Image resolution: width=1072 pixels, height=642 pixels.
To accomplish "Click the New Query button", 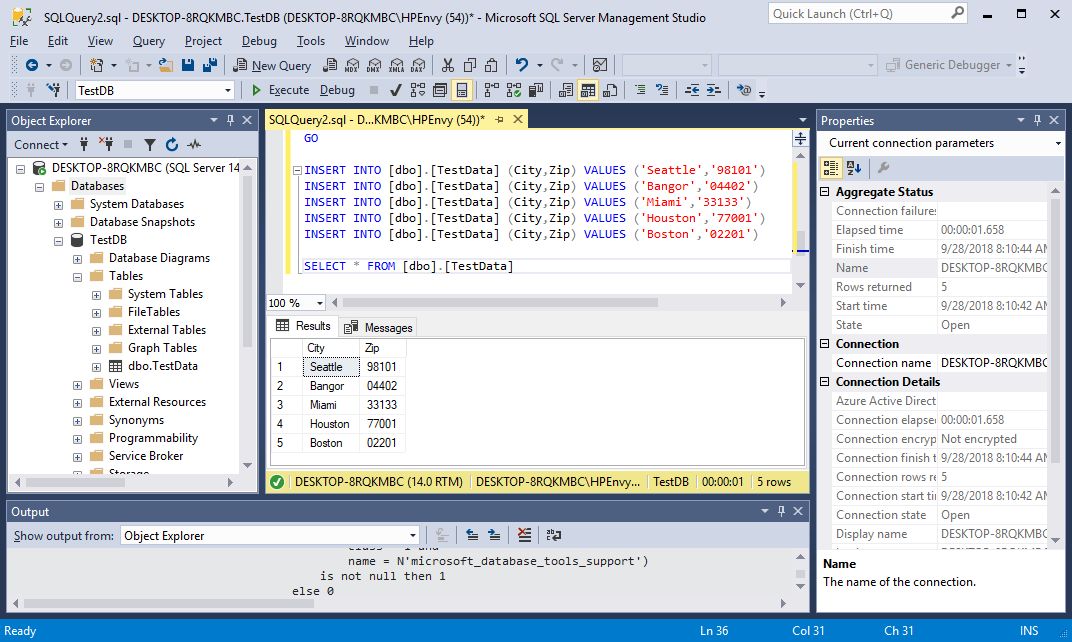I will tap(273, 65).
